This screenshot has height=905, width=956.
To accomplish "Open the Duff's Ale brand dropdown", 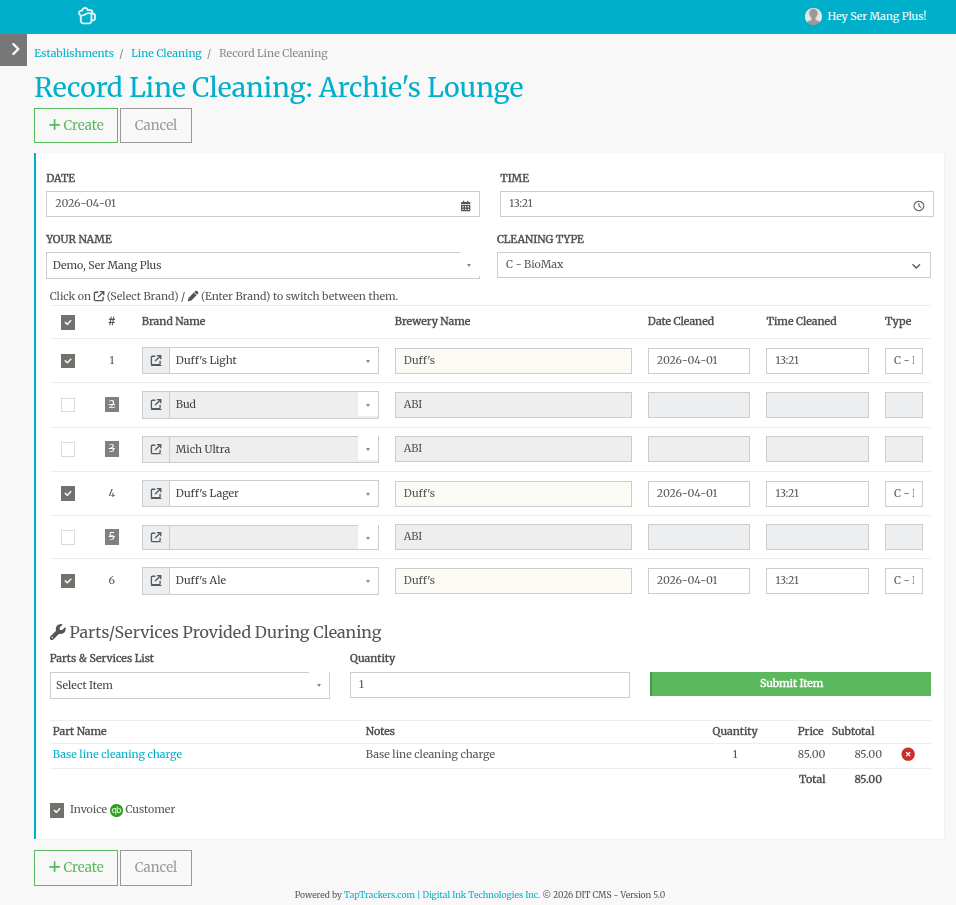I will [274, 581].
